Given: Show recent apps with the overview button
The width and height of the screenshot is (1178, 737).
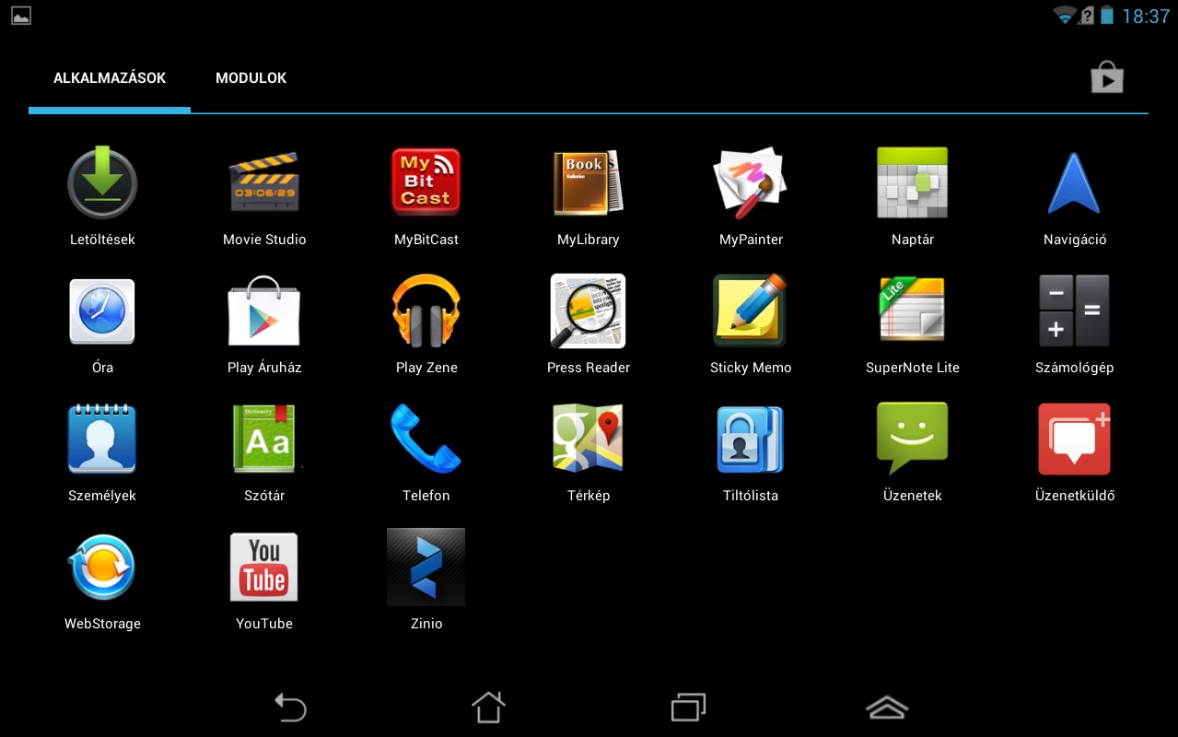Looking at the screenshot, I should pyautogui.click(x=688, y=708).
